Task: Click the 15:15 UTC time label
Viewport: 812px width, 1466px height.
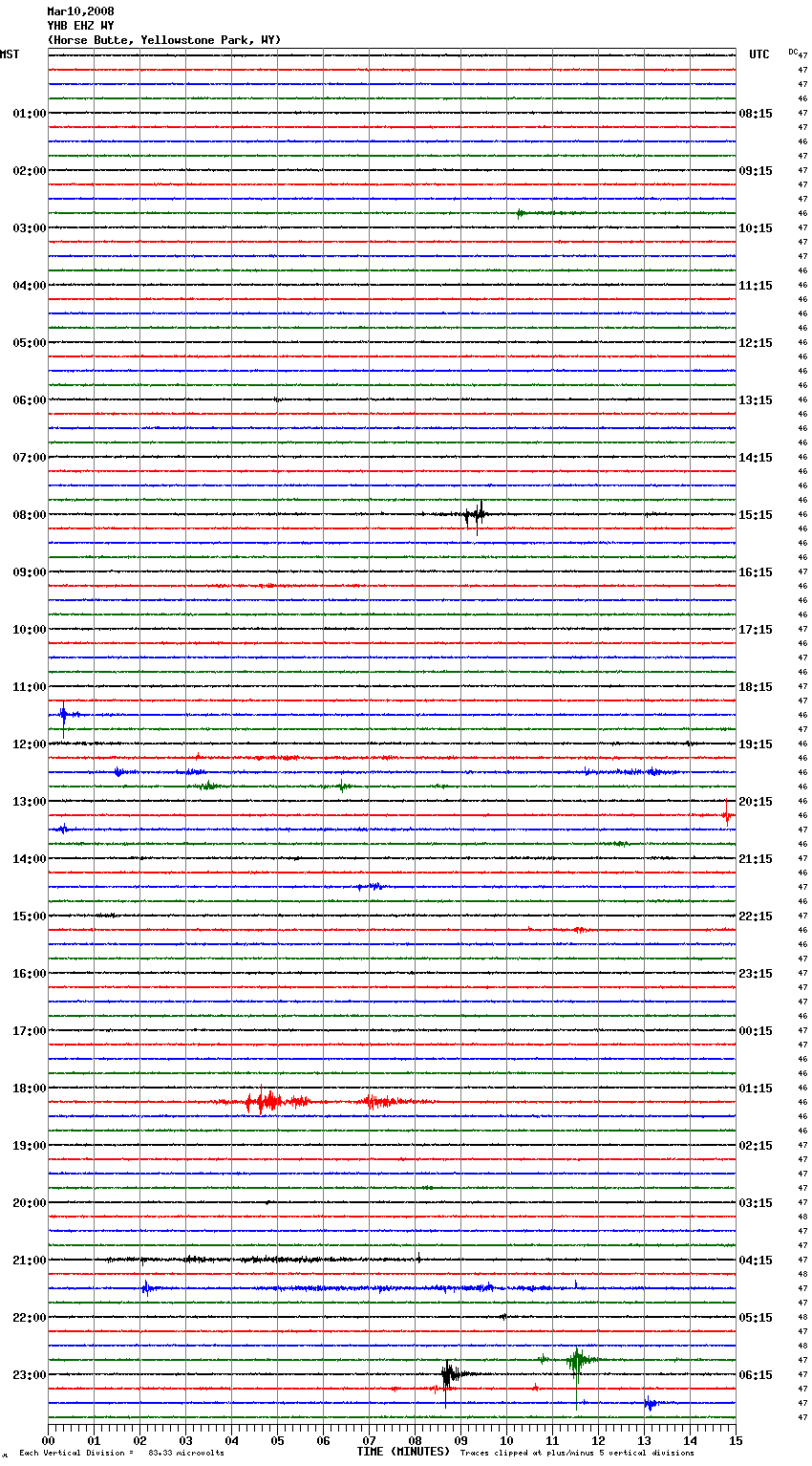Action: click(x=756, y=515)
